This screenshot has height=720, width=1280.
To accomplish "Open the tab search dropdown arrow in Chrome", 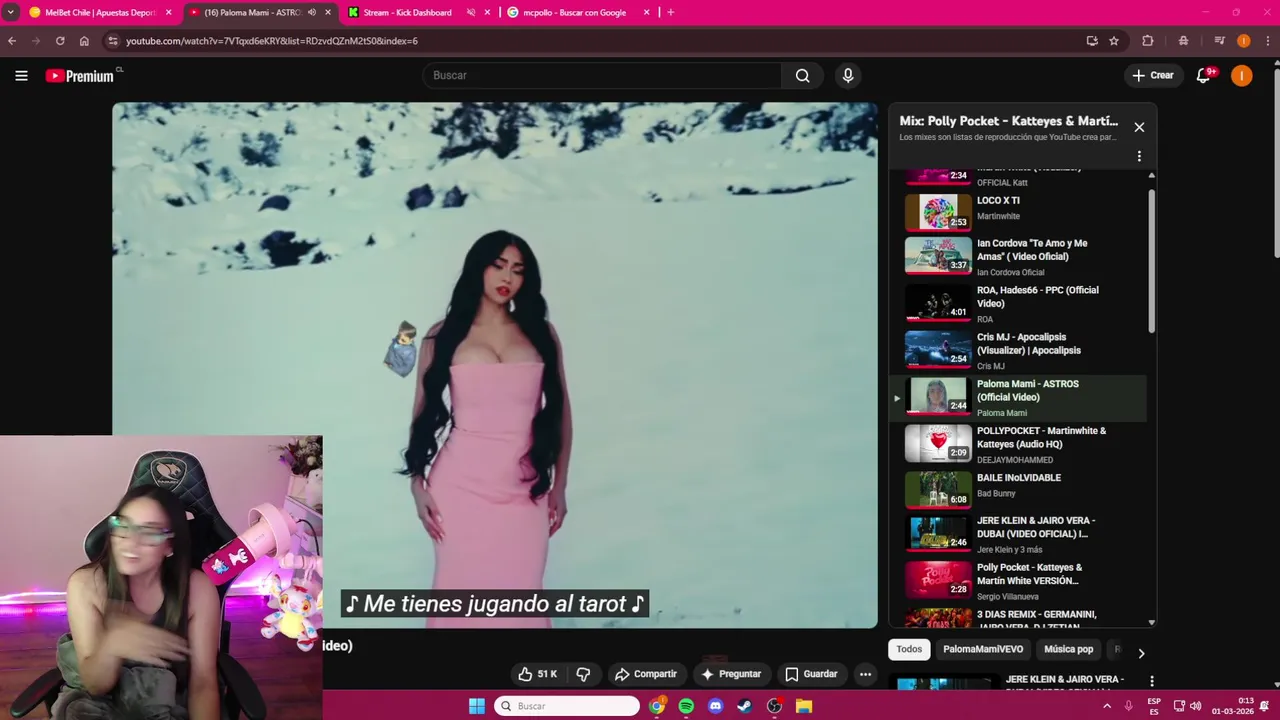I will point(10,13).
